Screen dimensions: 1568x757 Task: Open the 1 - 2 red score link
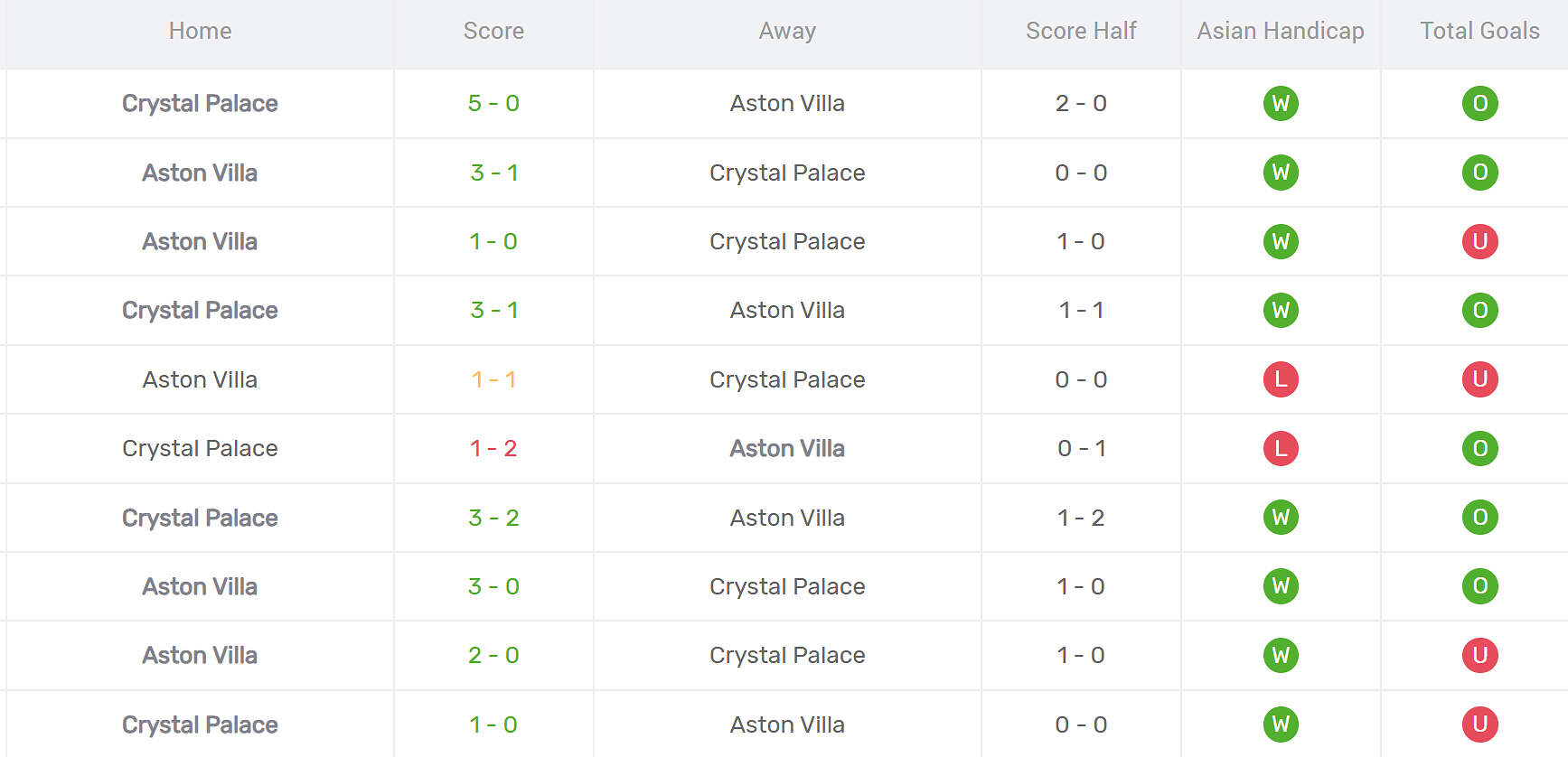pos(493,448)
